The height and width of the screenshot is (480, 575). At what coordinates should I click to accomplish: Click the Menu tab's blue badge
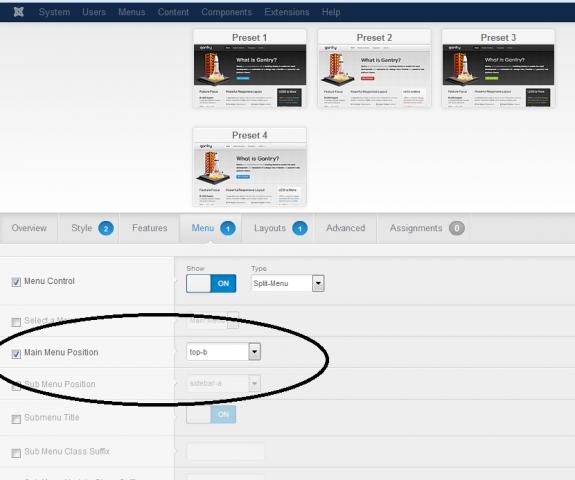coord(228,228)
